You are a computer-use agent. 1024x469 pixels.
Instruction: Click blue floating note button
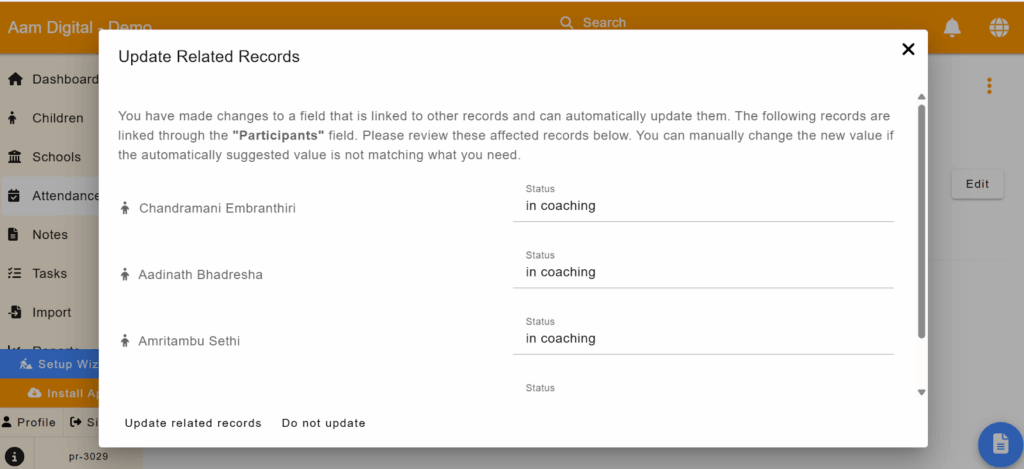pyautogui.click(x=1000, y=445)
